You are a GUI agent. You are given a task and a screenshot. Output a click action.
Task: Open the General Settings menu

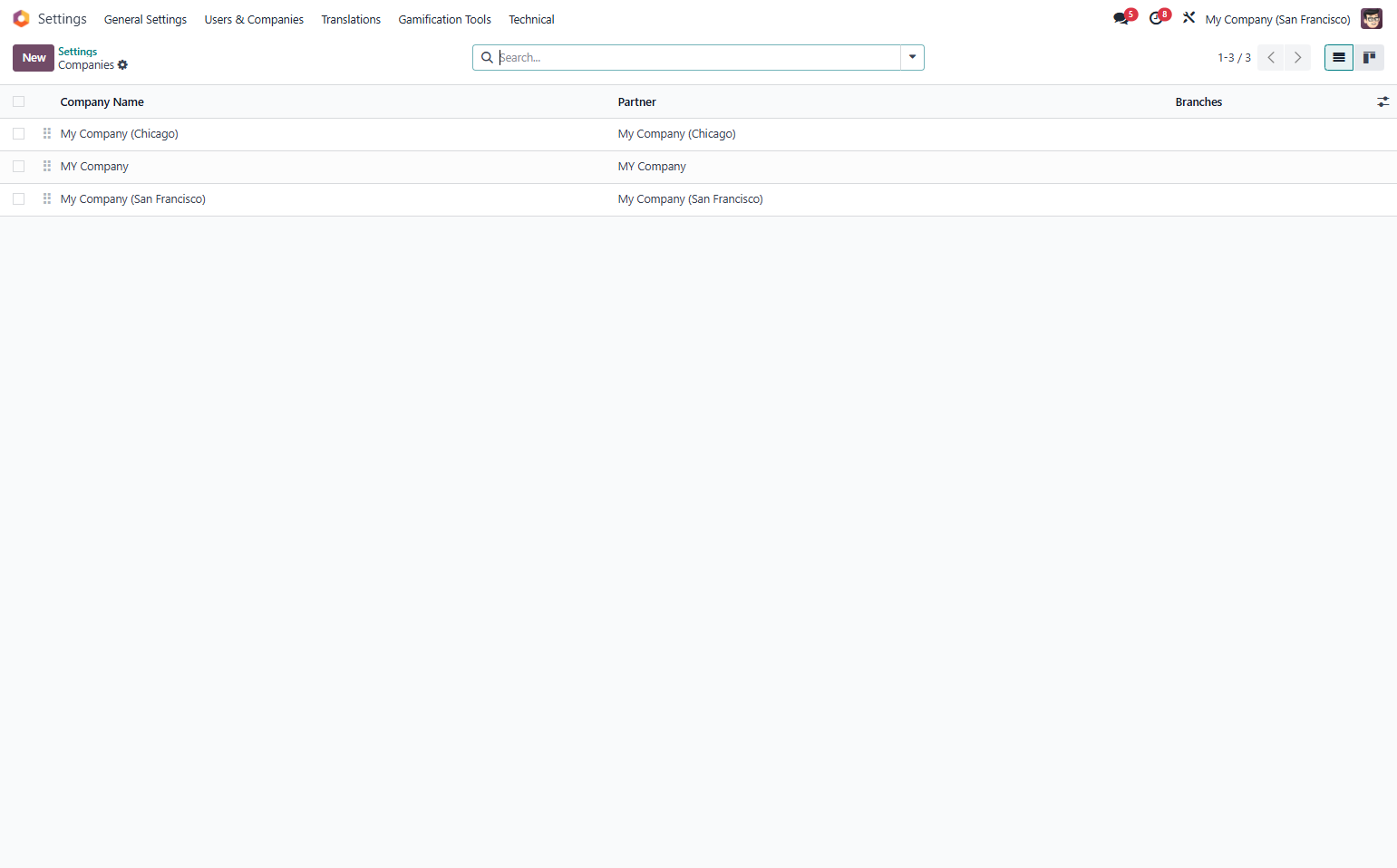pyautogui.click(x=145, y=20)
